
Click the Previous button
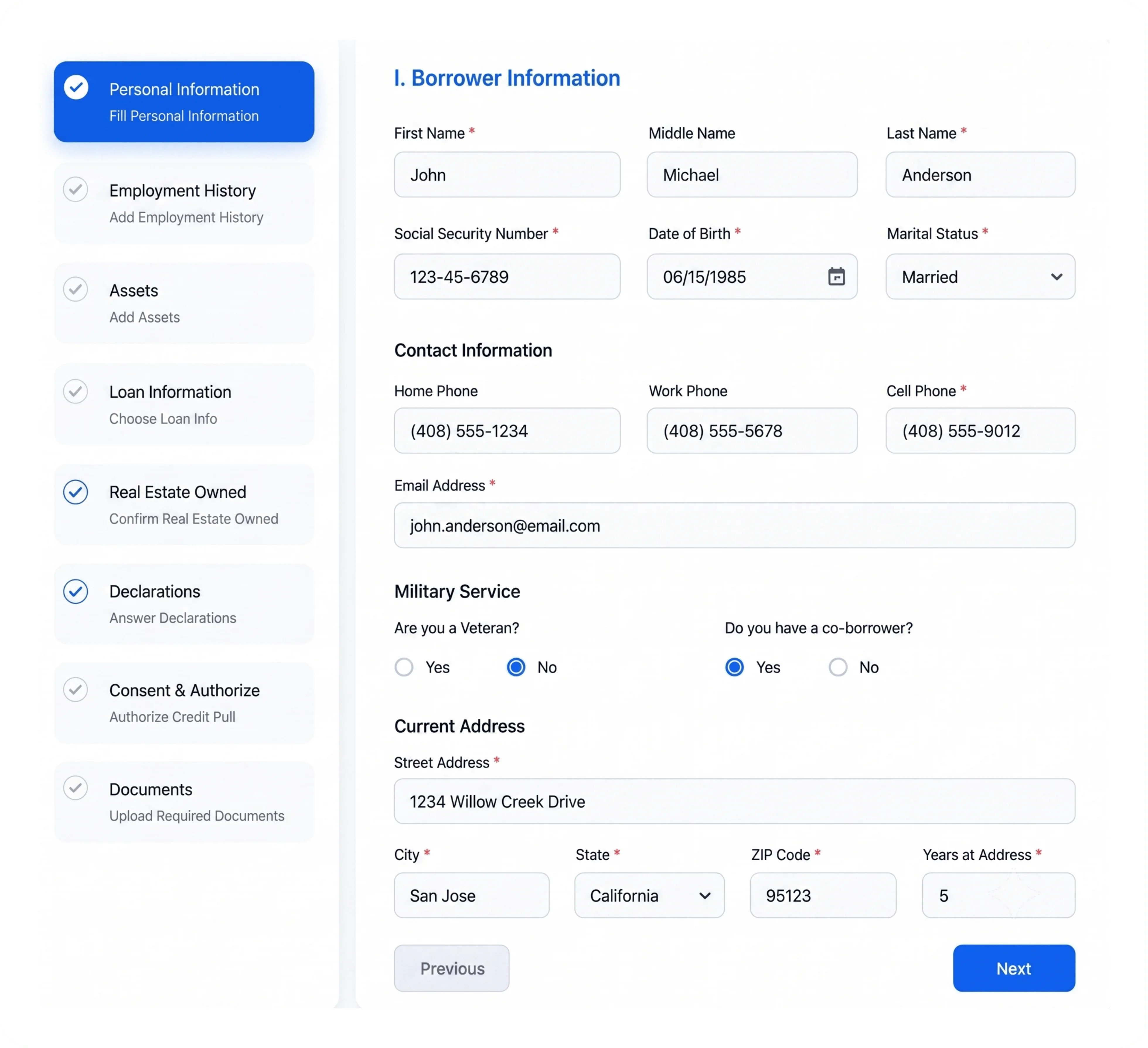[452, 968]
